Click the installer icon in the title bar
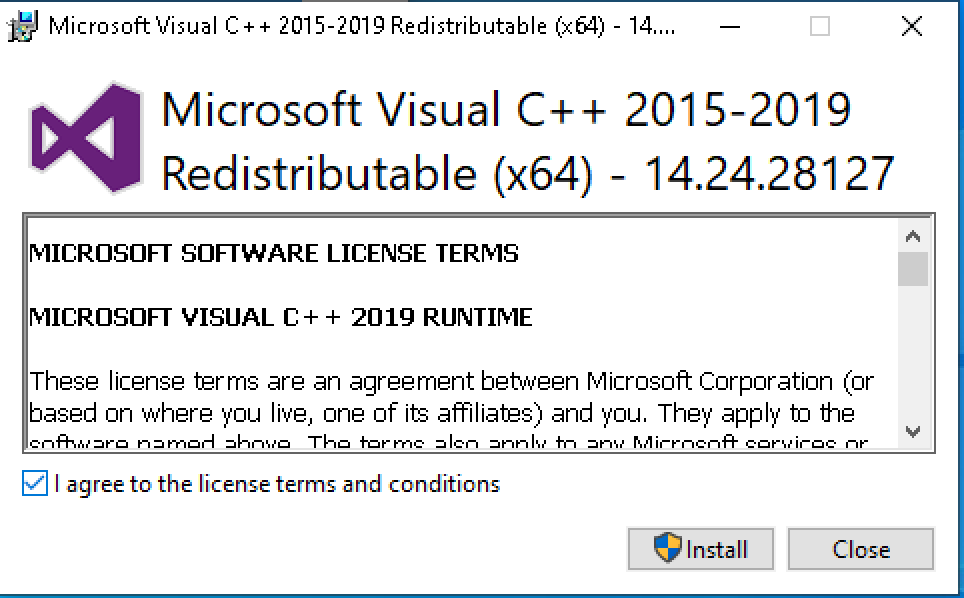 pyautogui.click(x=22, y=26)
